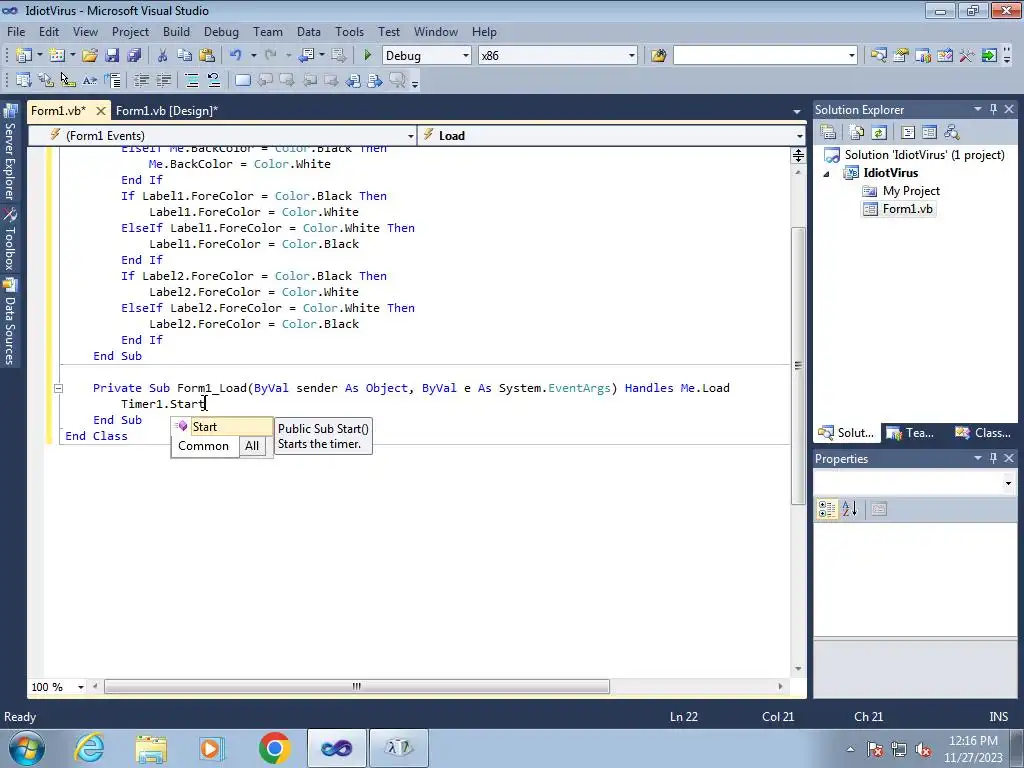This screenshot has width=1024, height=768.
Task: Click the New Project toolbar icon
Action: point(24,56)
